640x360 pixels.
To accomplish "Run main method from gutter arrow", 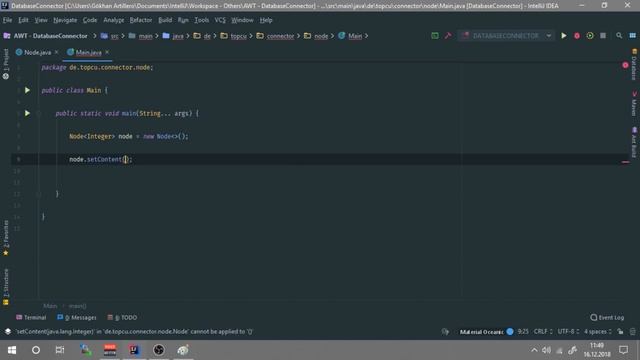I will (x=27, y=113).
